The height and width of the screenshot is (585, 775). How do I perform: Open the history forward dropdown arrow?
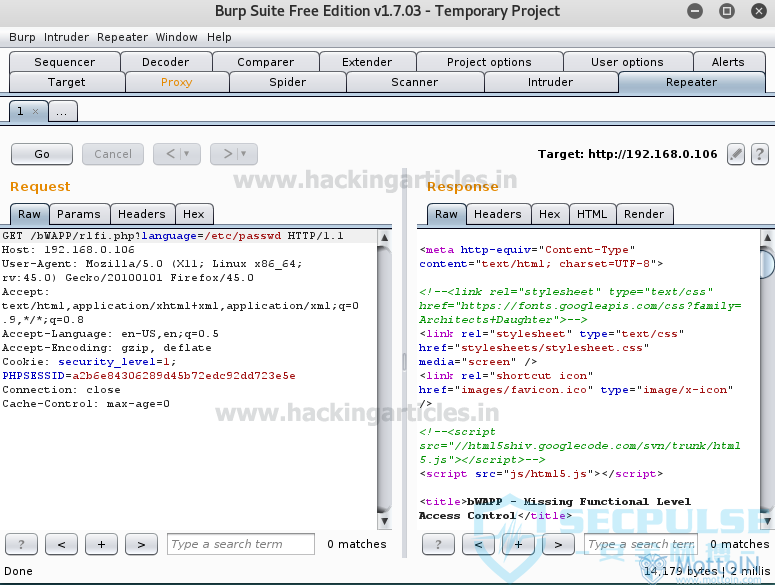click(243, 154)
